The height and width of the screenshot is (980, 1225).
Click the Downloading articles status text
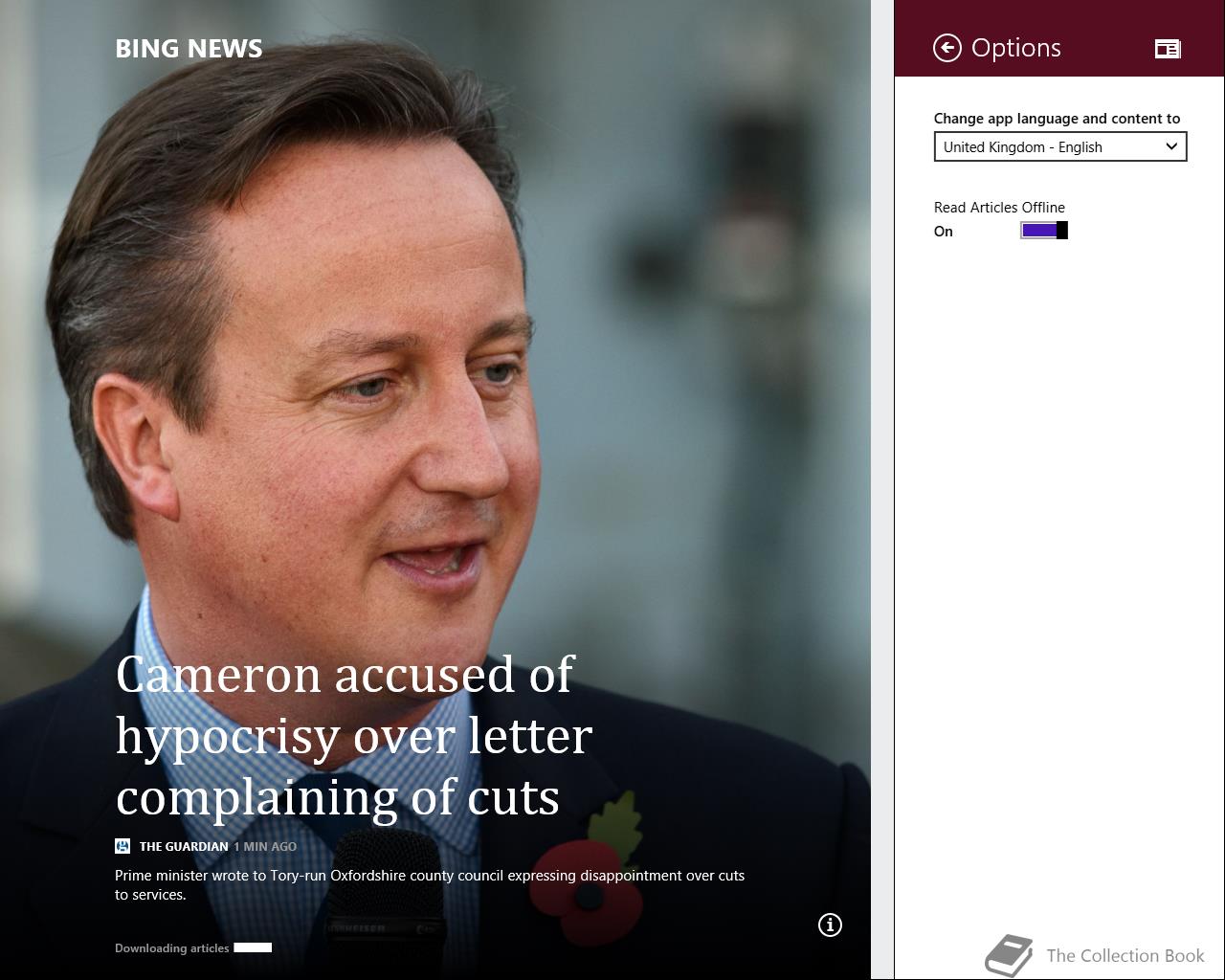pyautogui.click(x=172, y=948)
